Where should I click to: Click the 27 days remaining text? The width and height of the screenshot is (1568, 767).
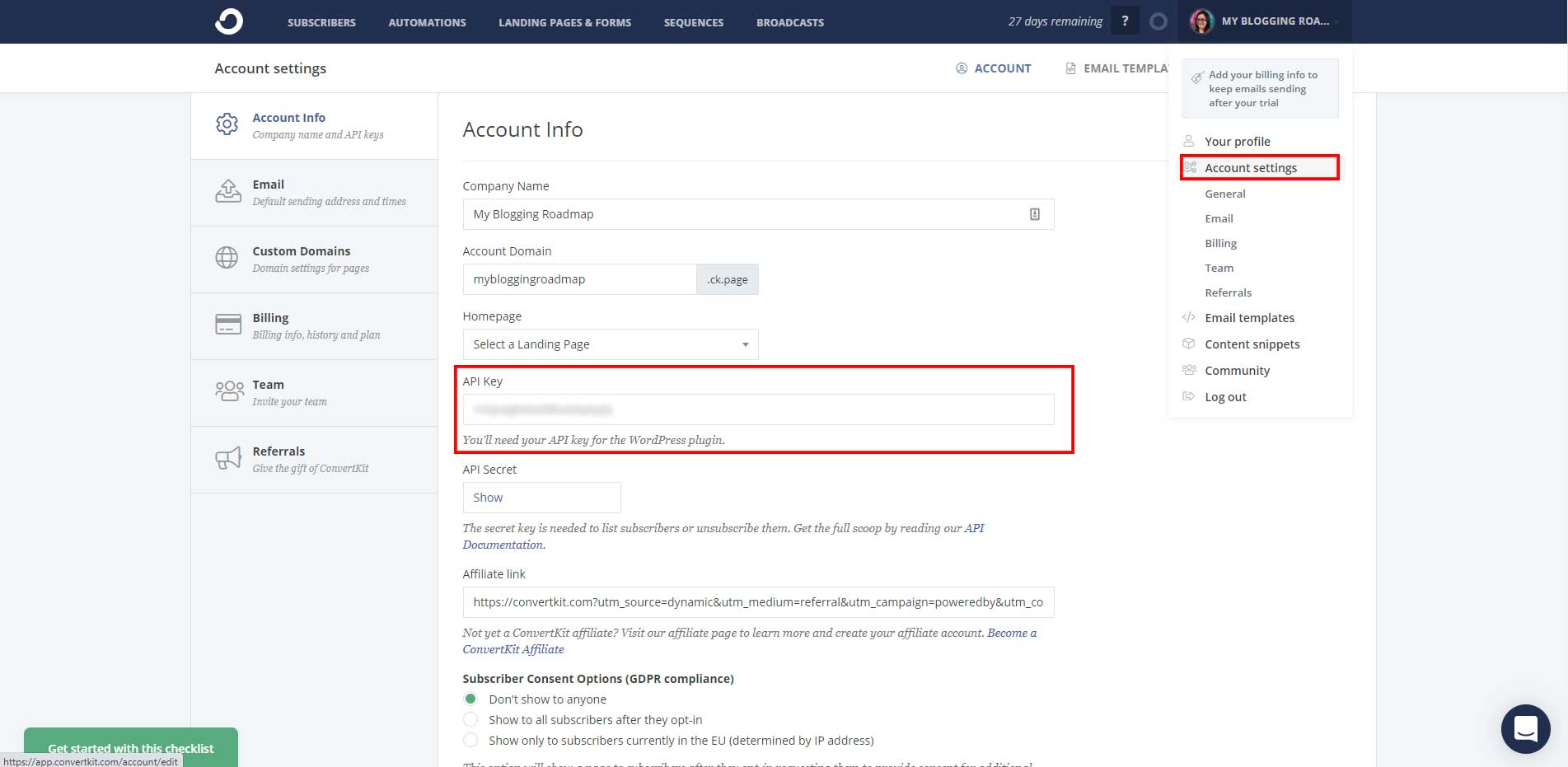[x=1055, y=21]
